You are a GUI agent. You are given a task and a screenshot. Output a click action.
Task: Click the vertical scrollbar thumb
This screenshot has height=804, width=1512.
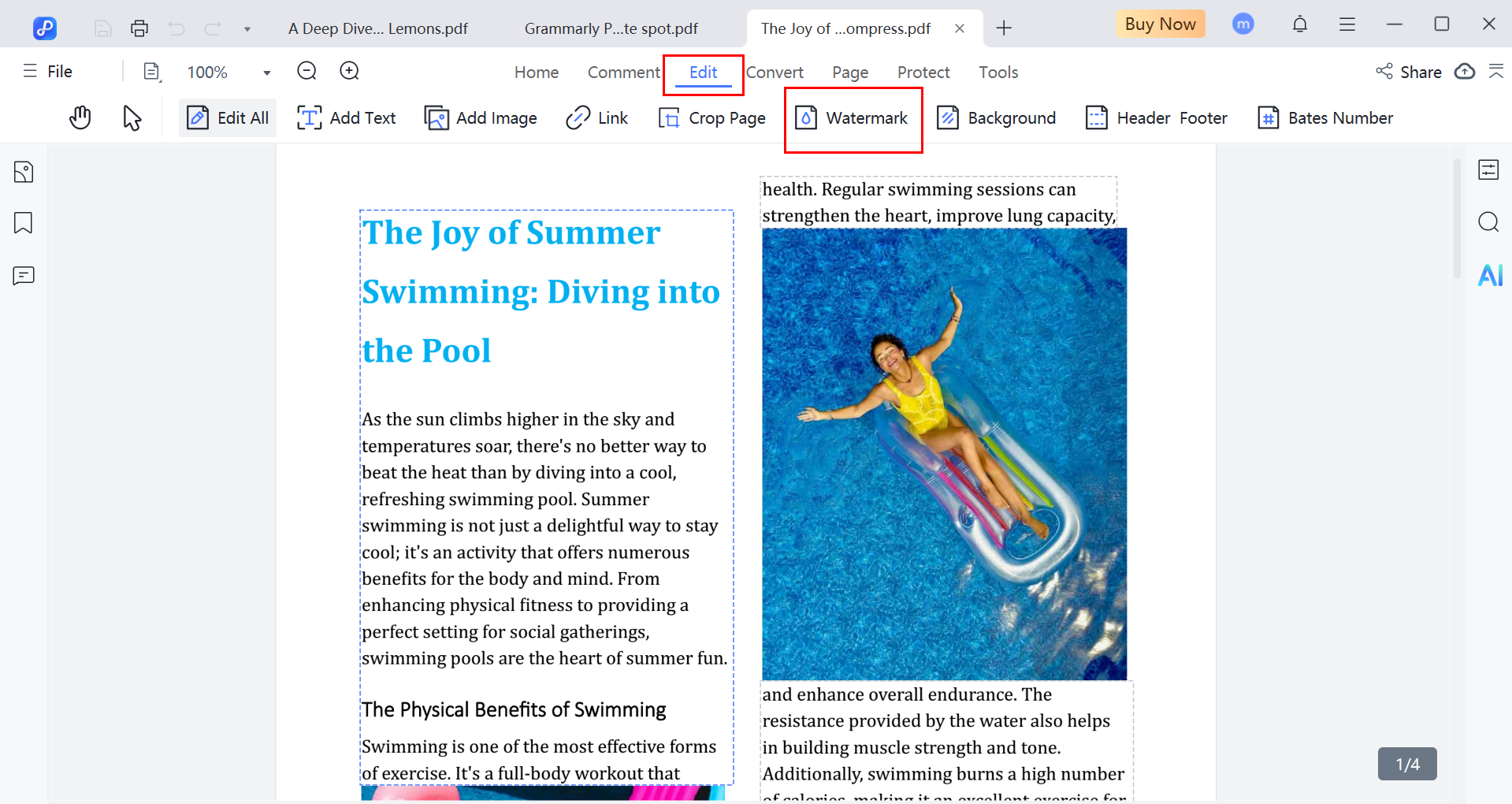(1457, 221)
